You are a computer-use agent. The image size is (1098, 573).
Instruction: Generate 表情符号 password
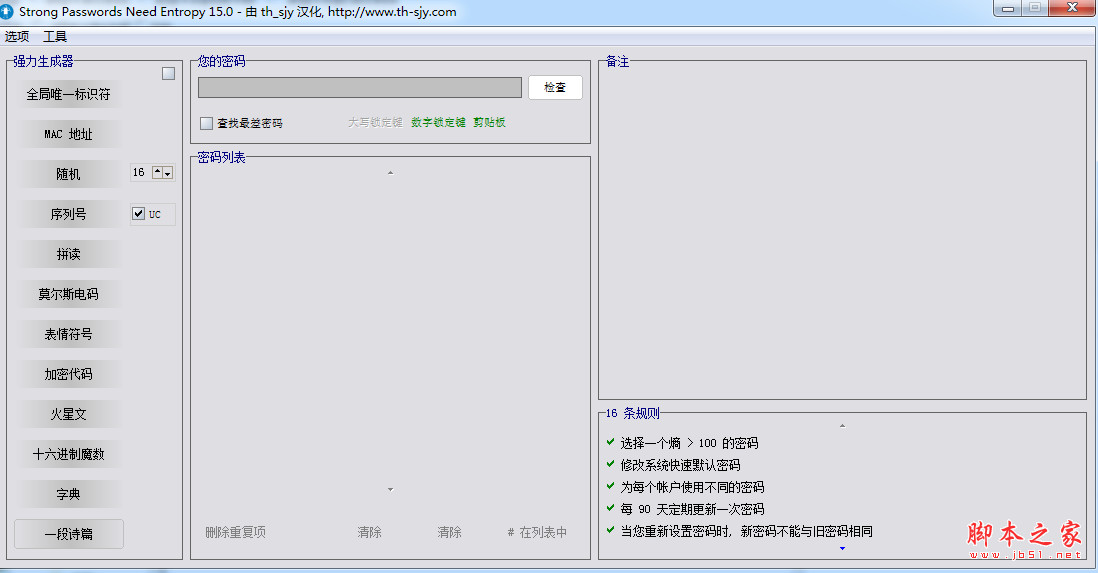click(69, 333)
